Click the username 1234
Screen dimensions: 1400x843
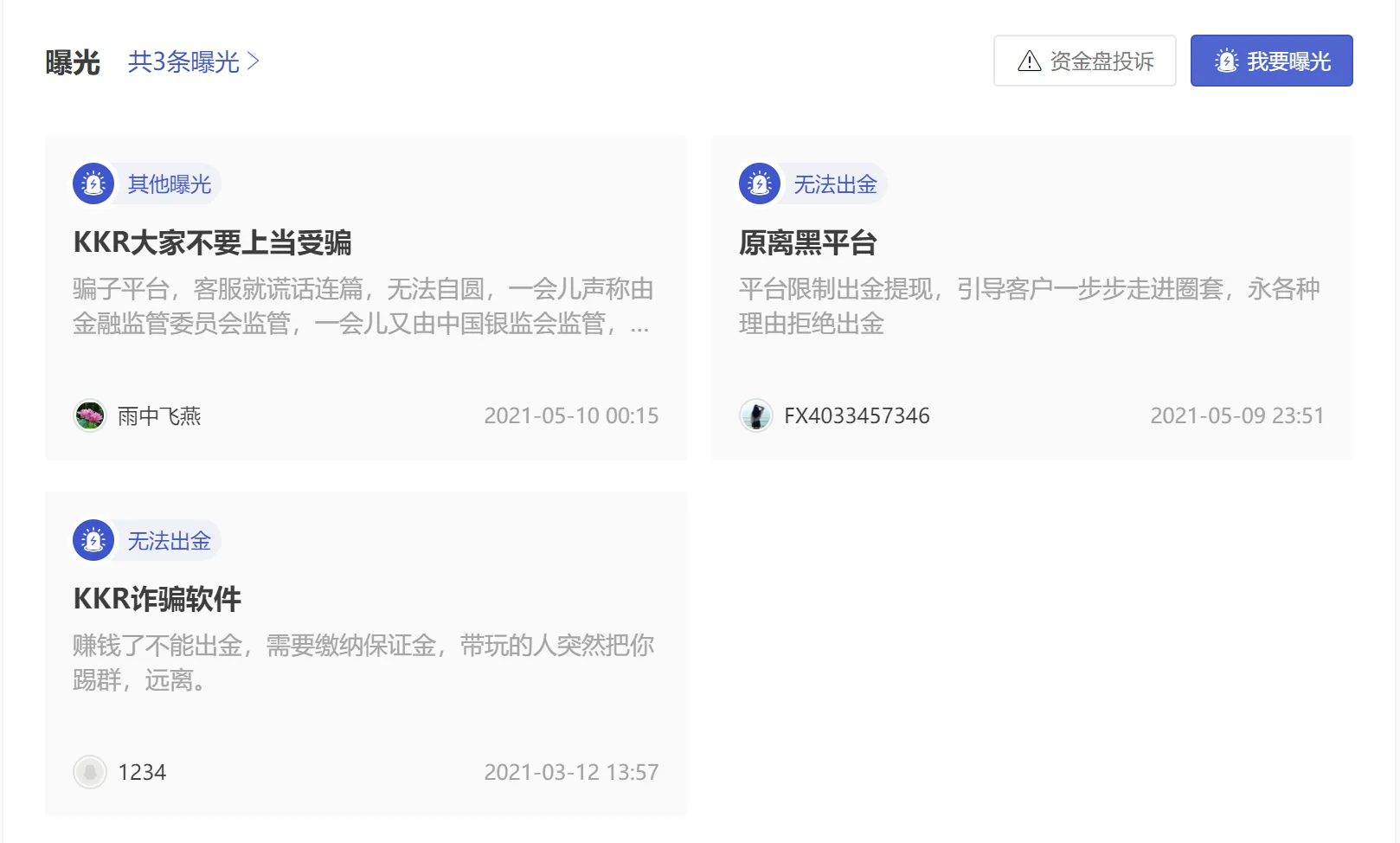[142, 772]
